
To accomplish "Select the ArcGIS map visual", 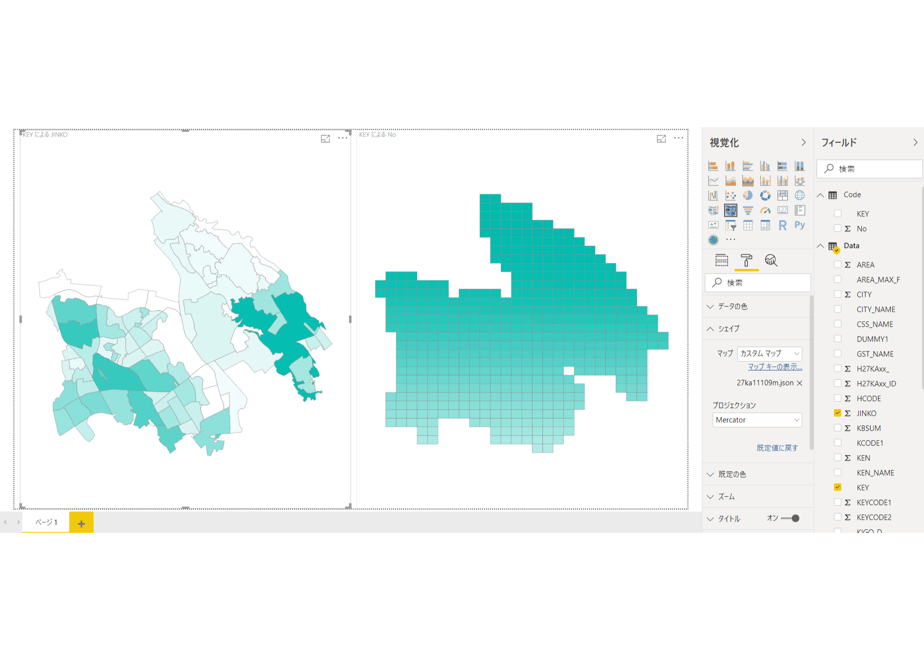I will click(713, 240).
